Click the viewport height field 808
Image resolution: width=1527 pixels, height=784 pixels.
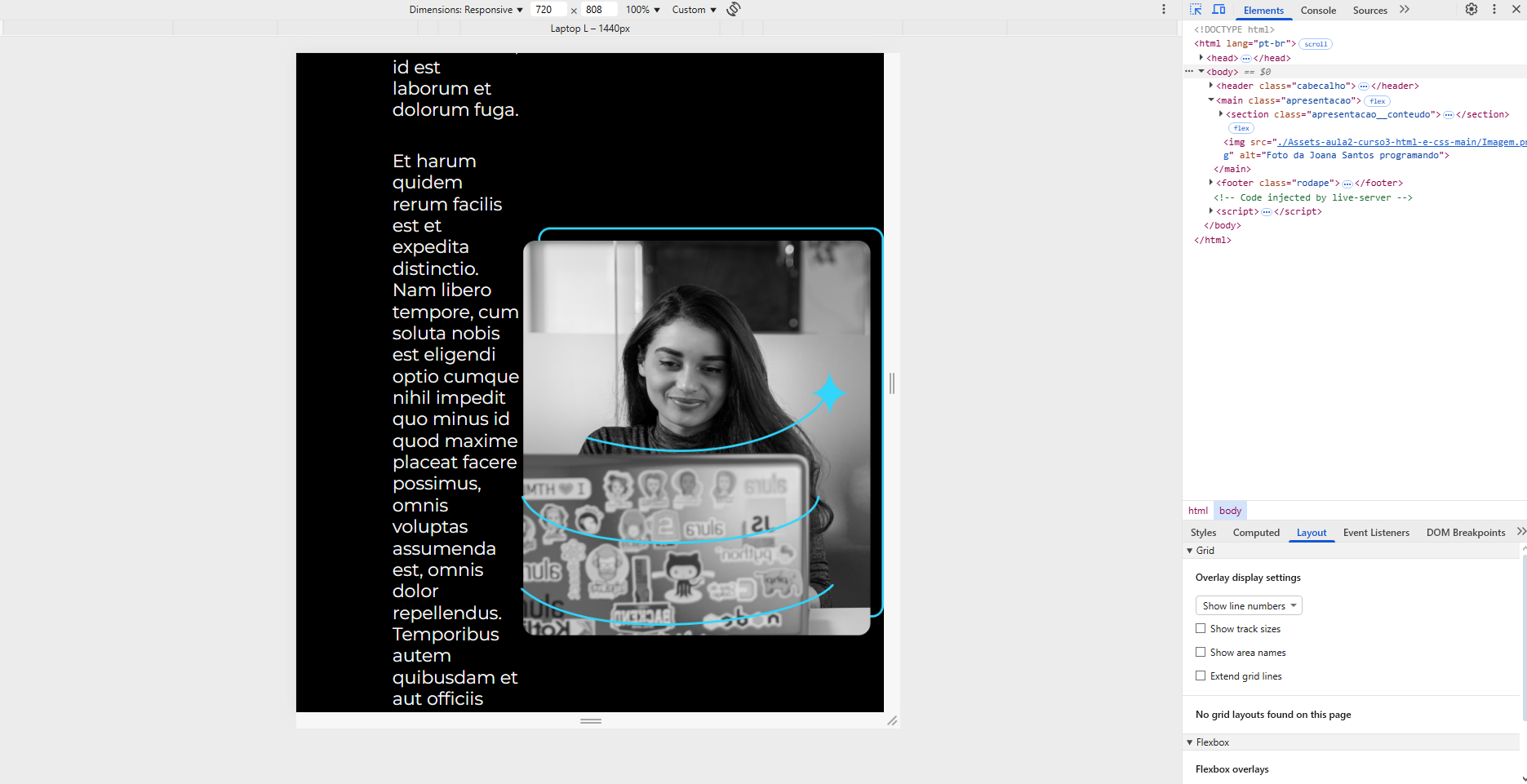[x=598, y=10]
